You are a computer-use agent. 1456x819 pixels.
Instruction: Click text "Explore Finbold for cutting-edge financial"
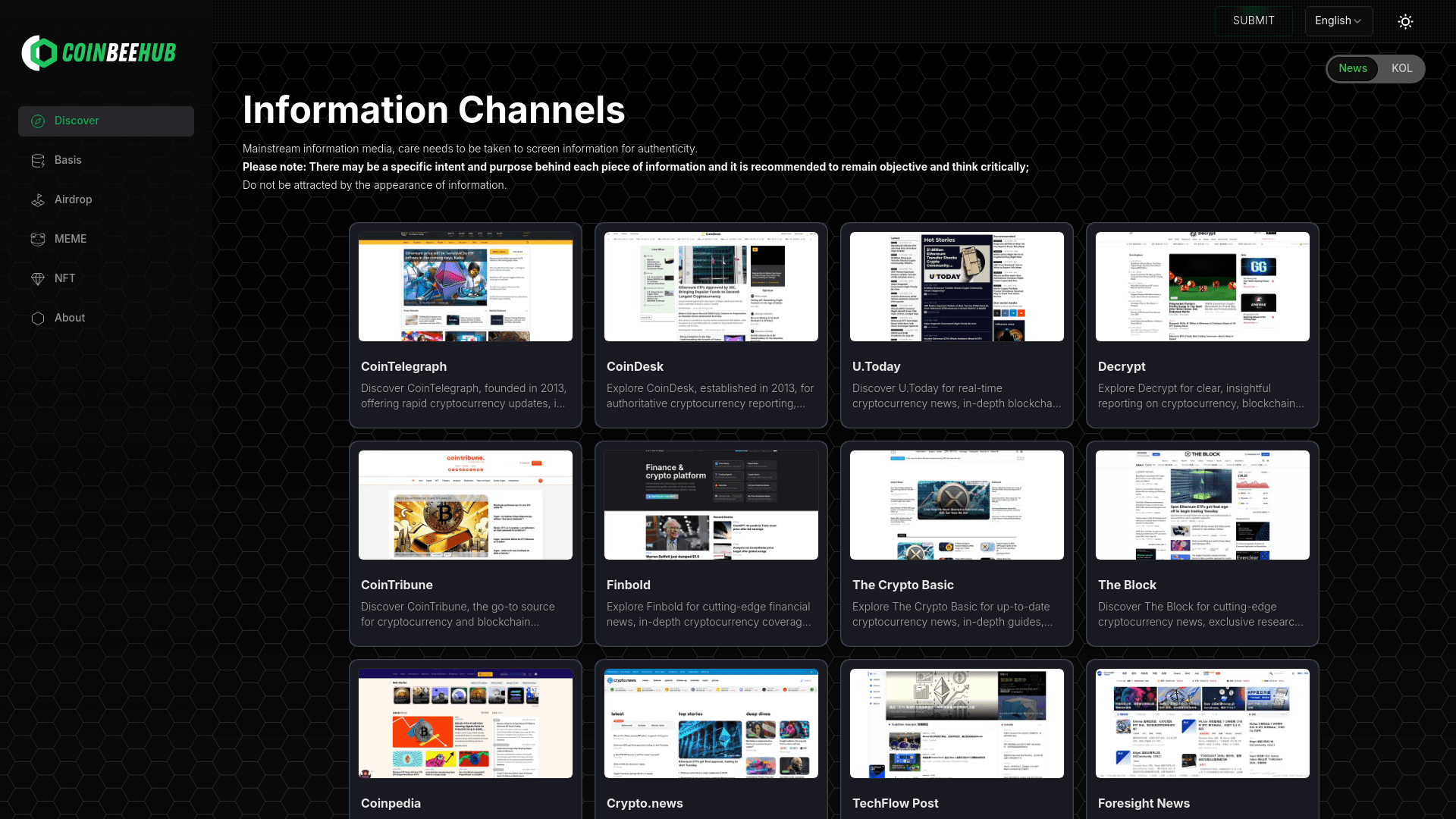[708, 607]
